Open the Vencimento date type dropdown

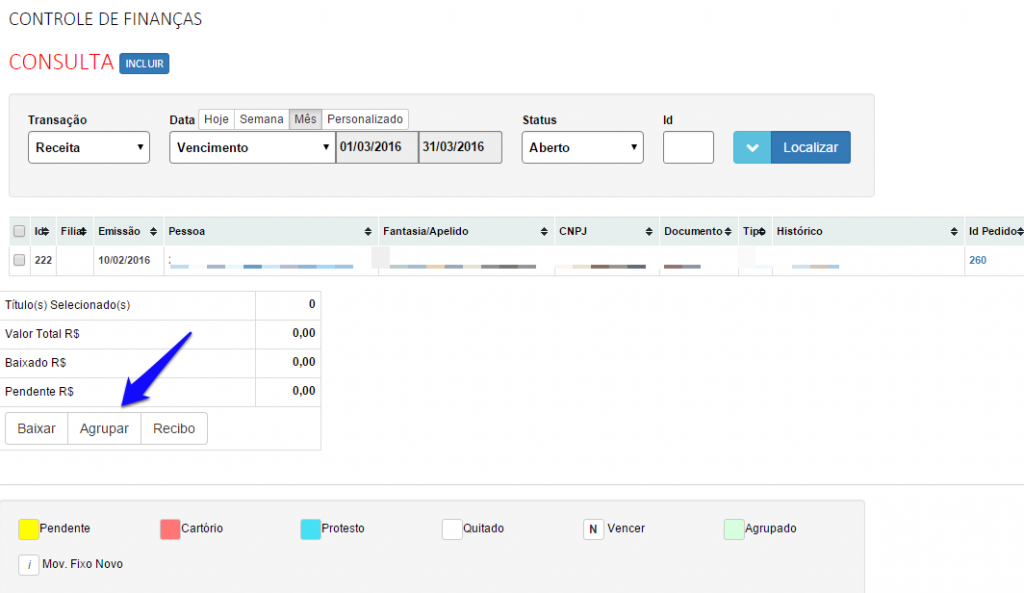pos(251,147)
